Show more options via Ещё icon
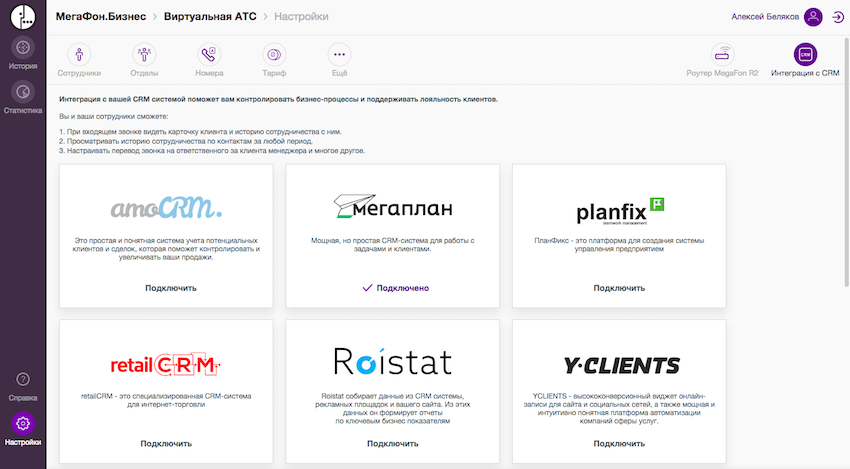 pos(339,55)
